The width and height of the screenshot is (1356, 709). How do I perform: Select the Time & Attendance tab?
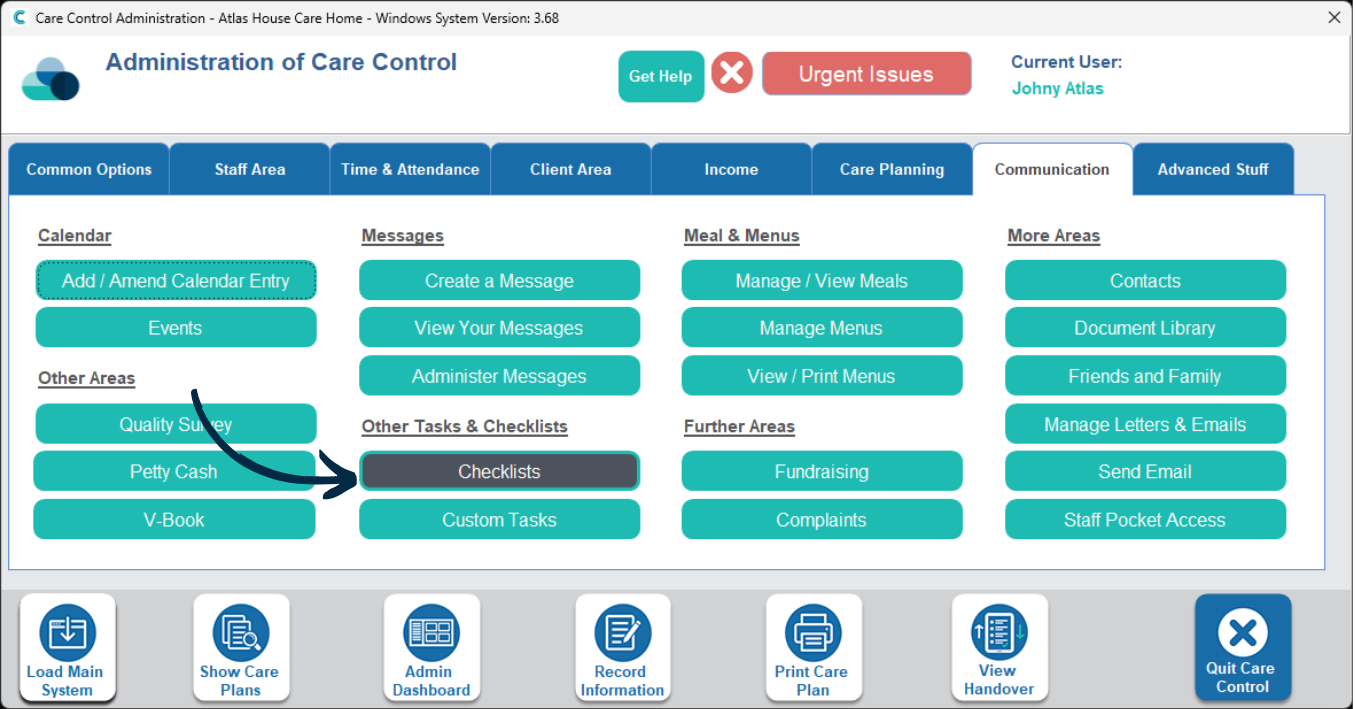[410, 169]
